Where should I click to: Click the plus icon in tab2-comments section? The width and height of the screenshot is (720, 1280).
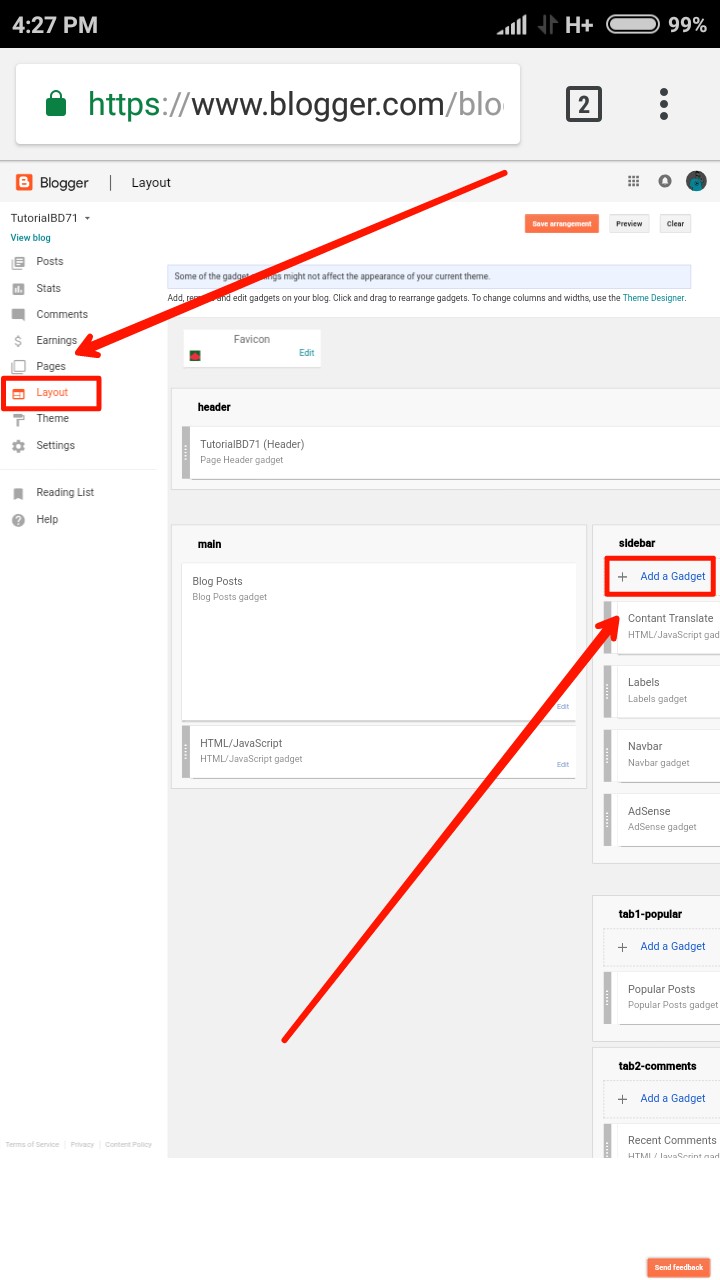tap(622, 1099)
